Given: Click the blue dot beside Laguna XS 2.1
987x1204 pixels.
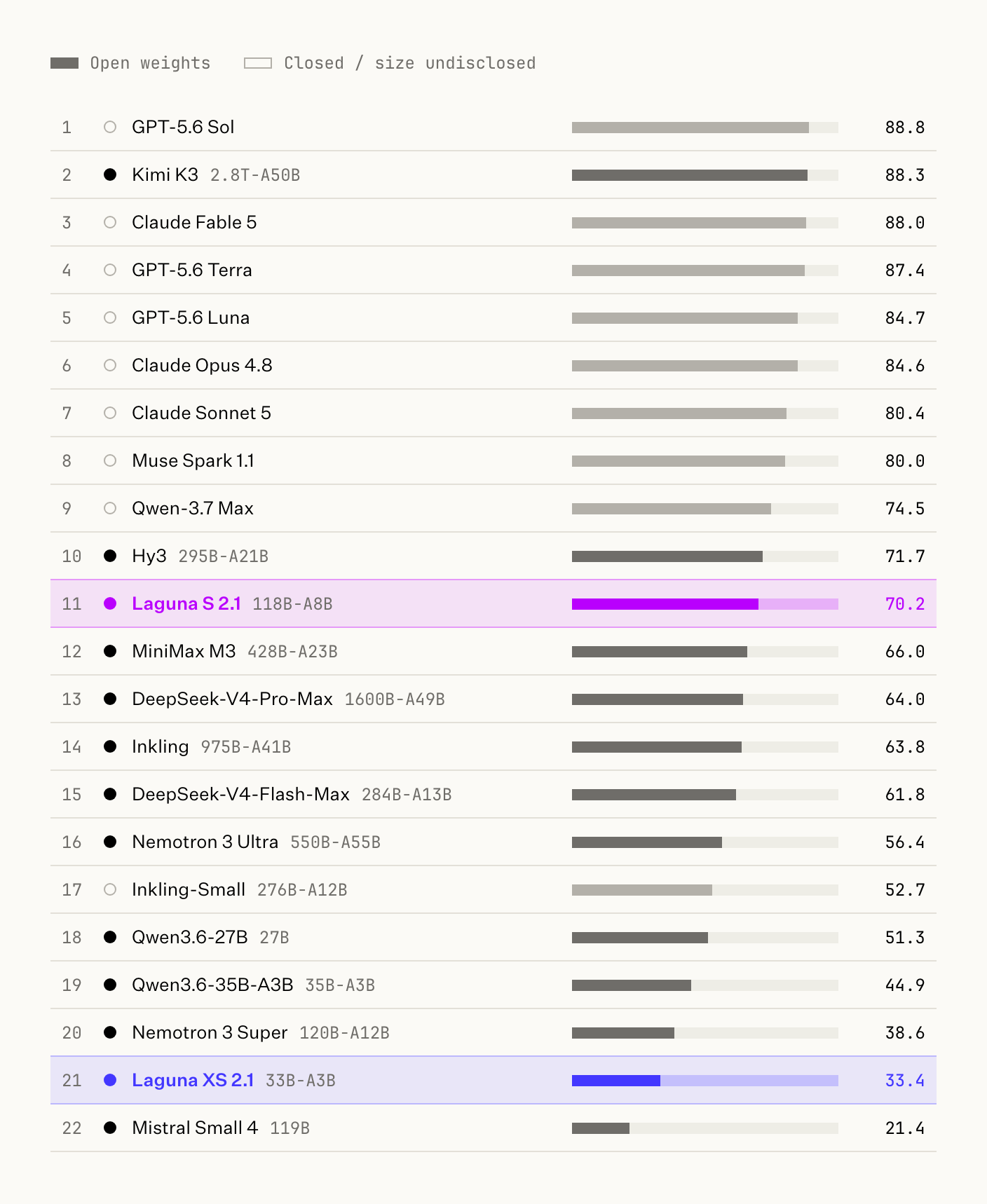Looking at the screenshot, I should pos(110,1080).
